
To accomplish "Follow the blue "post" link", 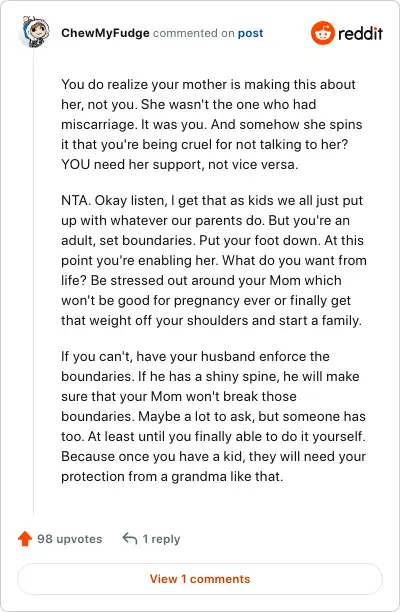I will [251, 33].
